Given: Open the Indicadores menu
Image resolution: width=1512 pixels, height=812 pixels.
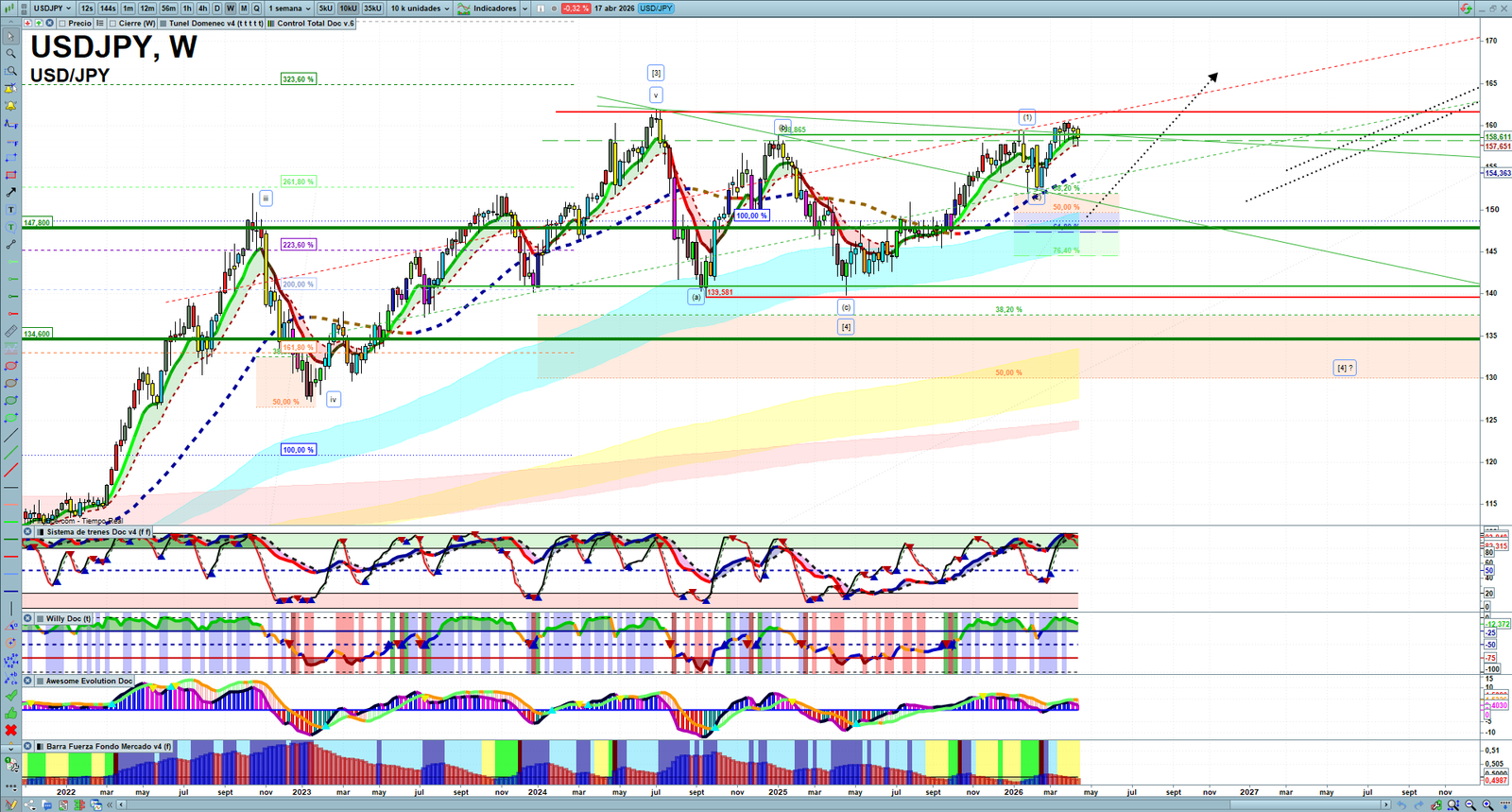Looking at the screenshot, I should 491,9.
